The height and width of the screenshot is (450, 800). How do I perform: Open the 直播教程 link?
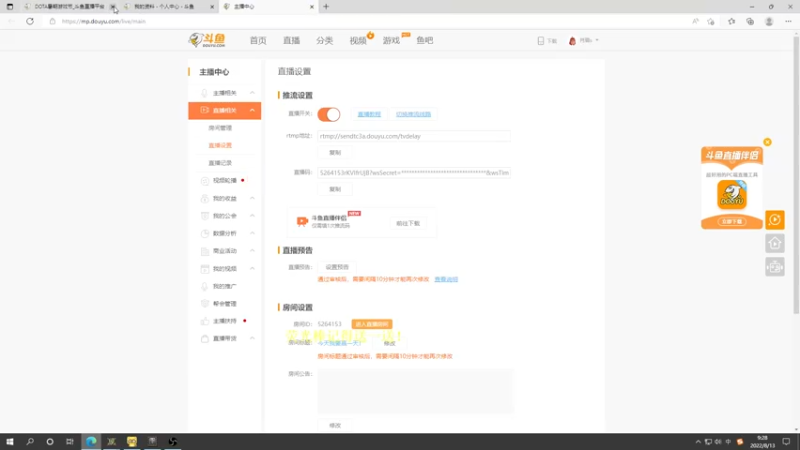pyautogui.click(x=369, y=114)
